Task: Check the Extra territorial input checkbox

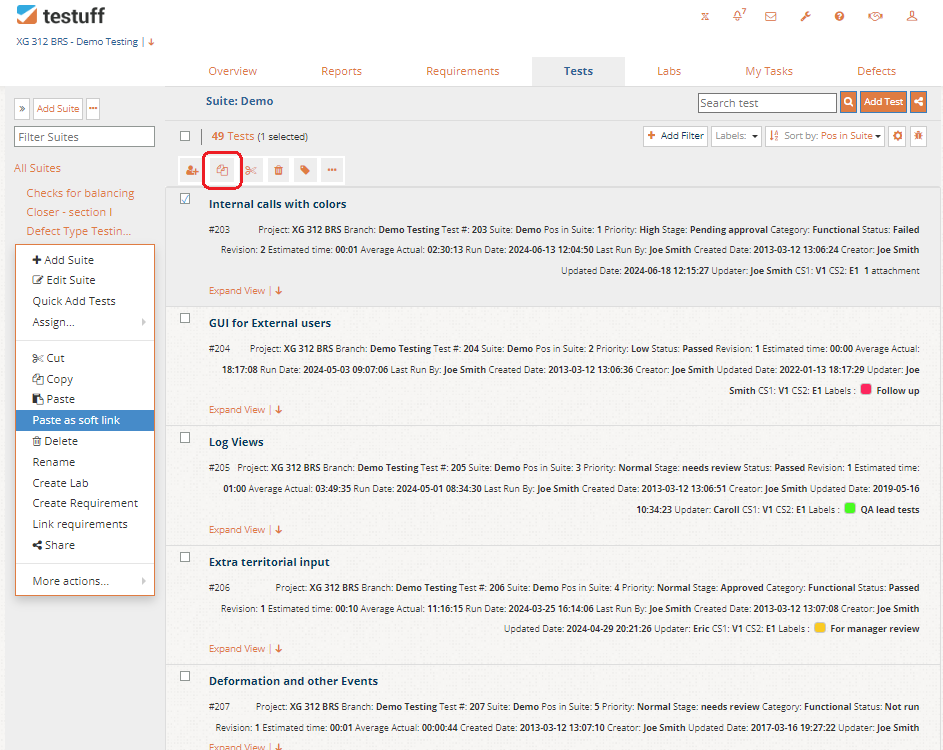Action: [185, 557]
